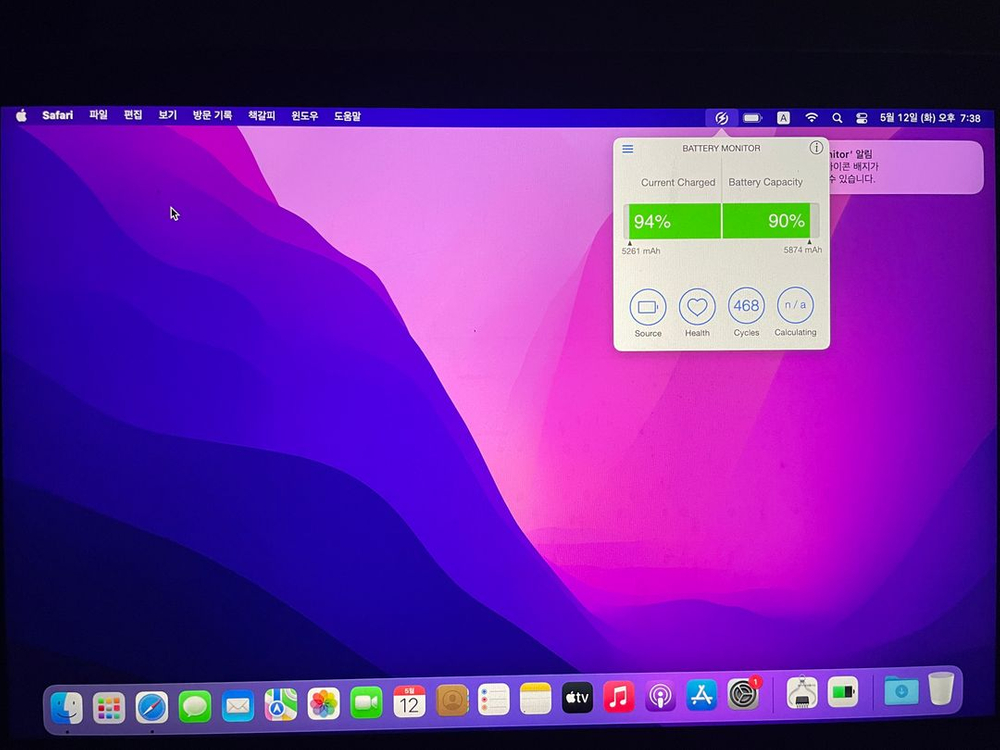Screen dimensions: 1000x750
Task: Click the Source battery circle icon
Action: coord(648,307)
